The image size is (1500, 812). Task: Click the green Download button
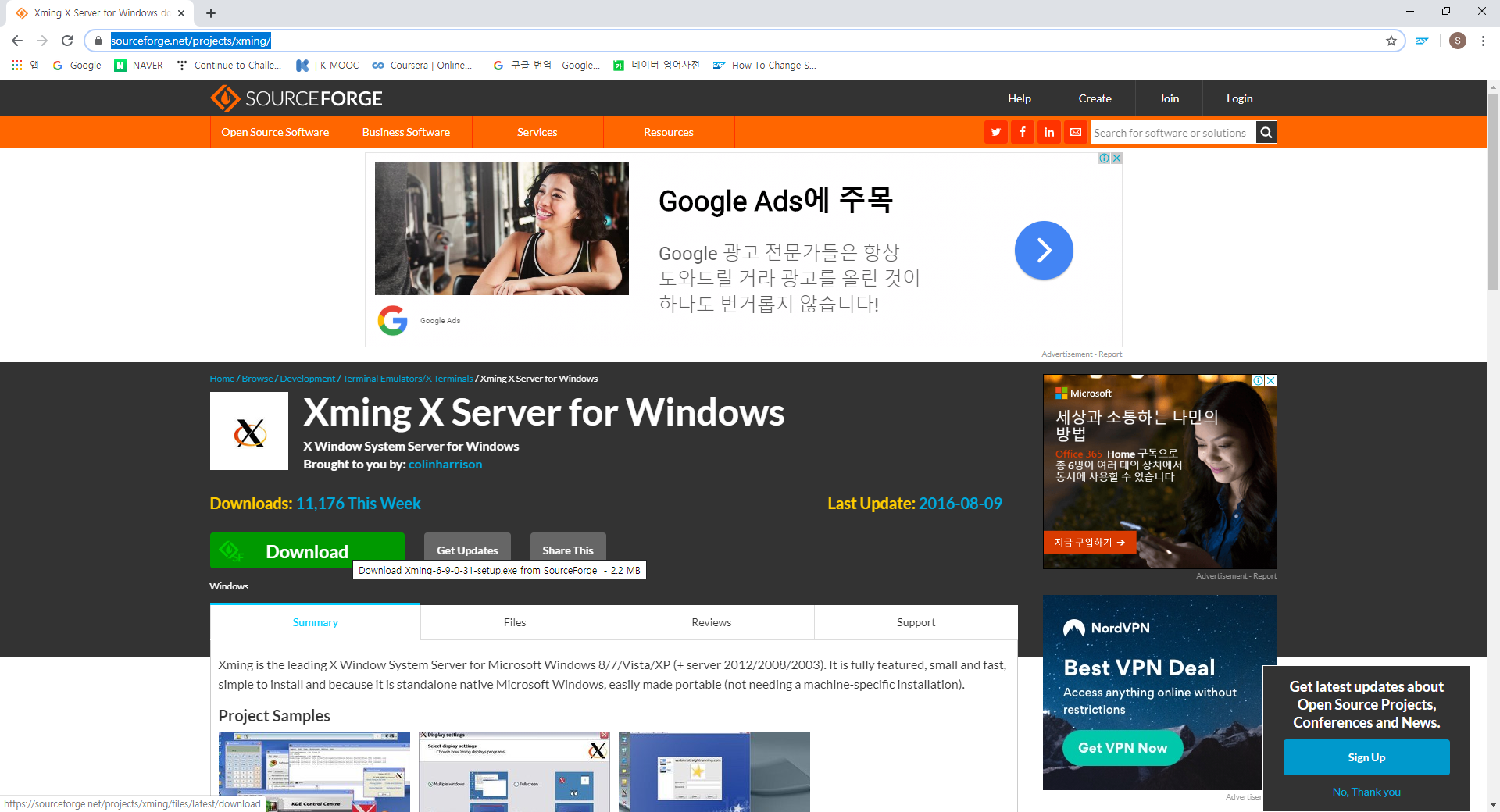[x=307, y=550]
